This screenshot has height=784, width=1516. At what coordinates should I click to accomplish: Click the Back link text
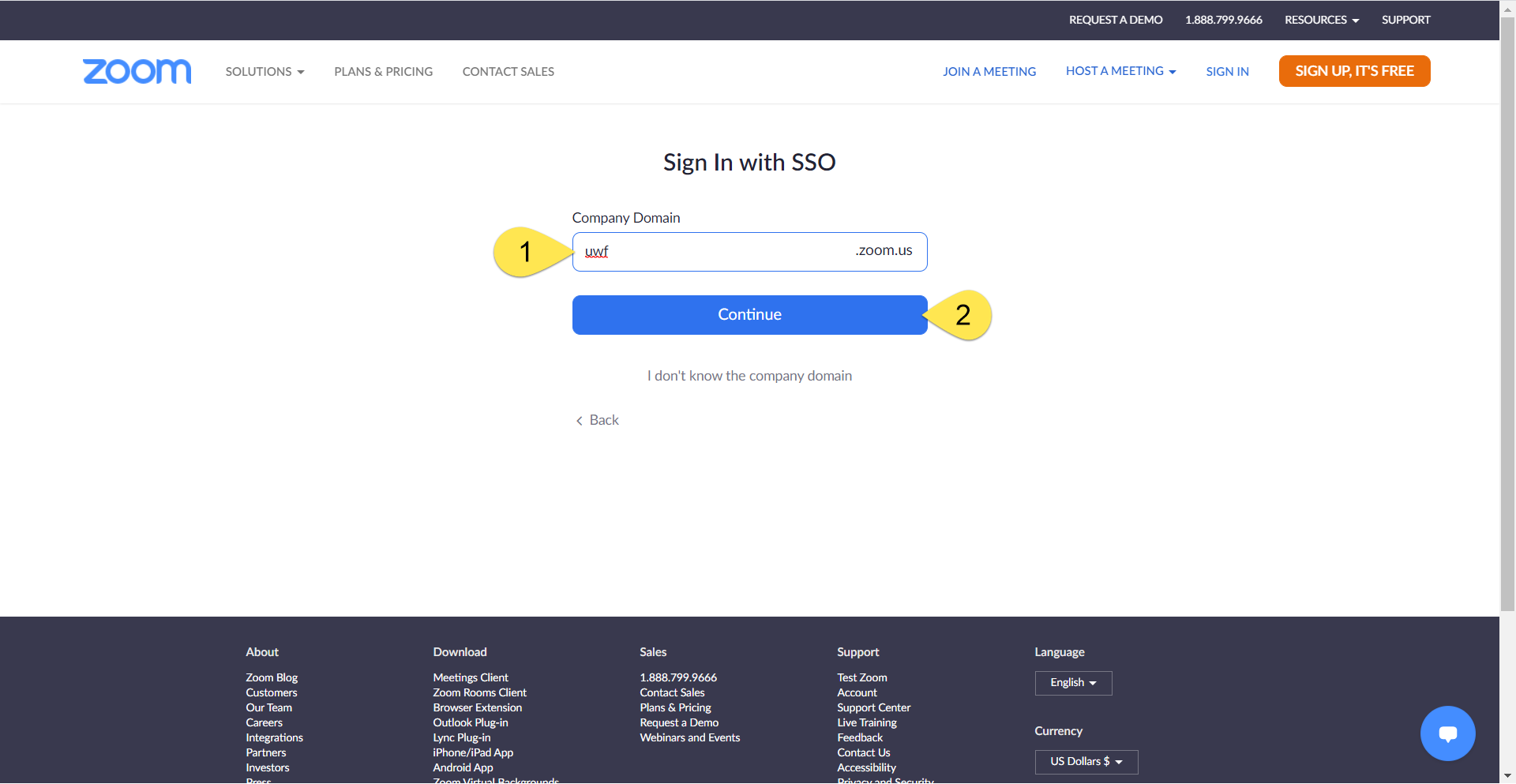[x=604, y=420]
